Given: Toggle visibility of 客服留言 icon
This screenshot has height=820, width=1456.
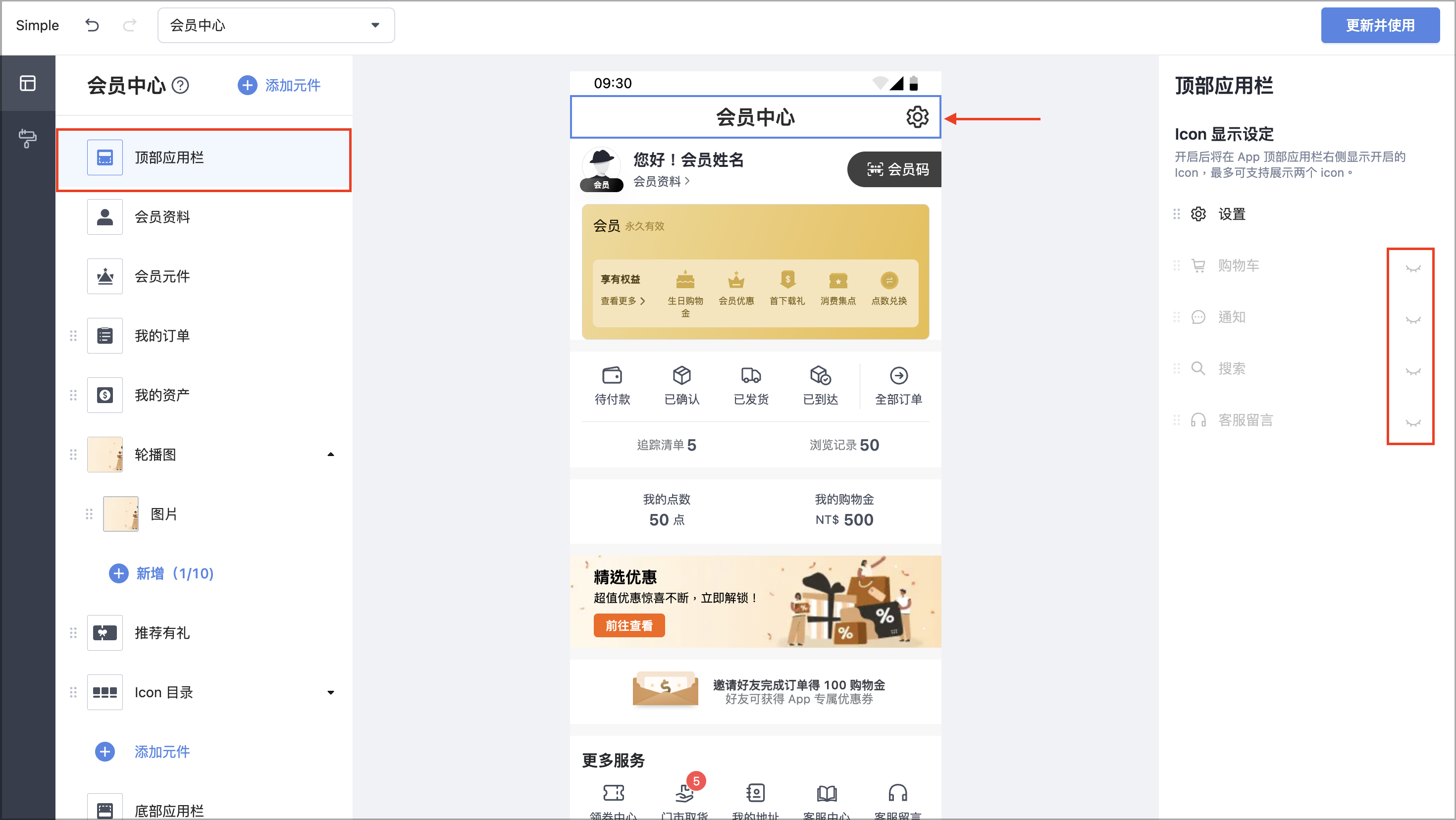Looking at the screenshot, I should point(1413,423).
